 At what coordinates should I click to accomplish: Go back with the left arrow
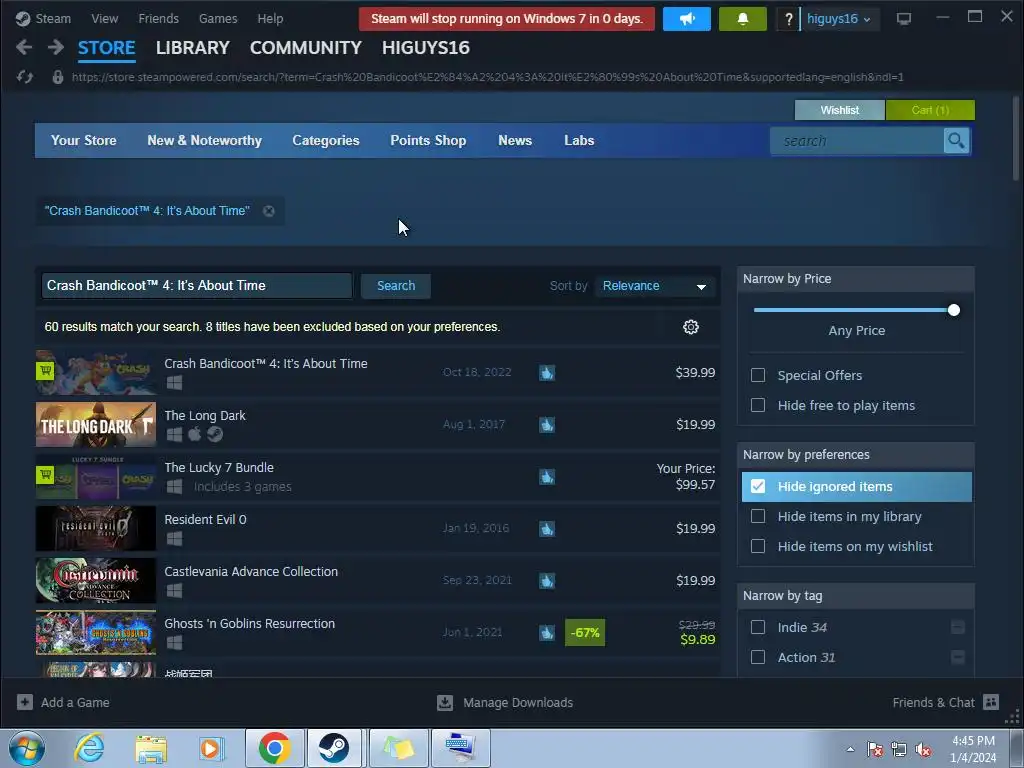(24, 47)
